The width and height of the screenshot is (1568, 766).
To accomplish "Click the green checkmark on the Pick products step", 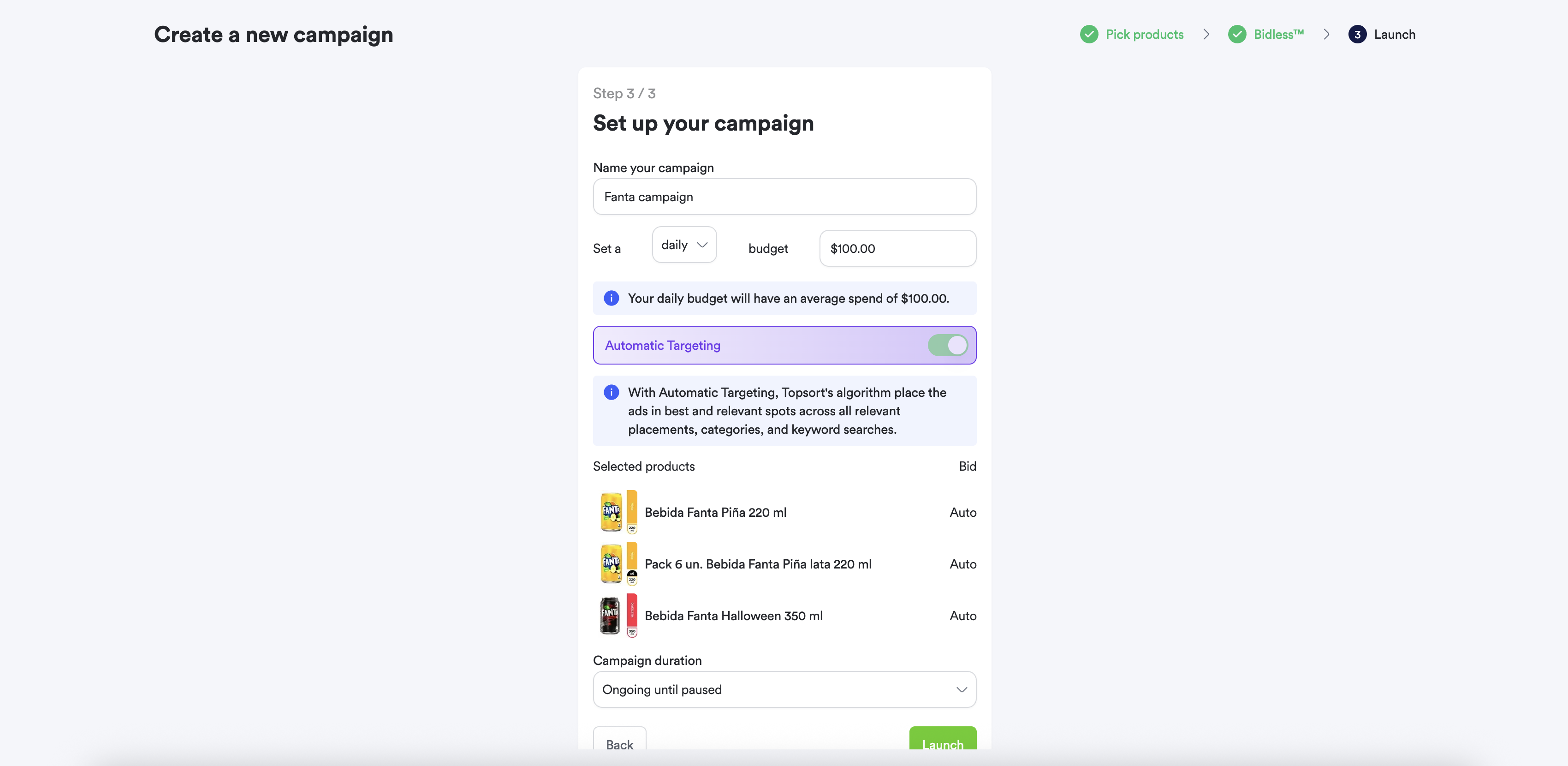I will point(1089,34).
